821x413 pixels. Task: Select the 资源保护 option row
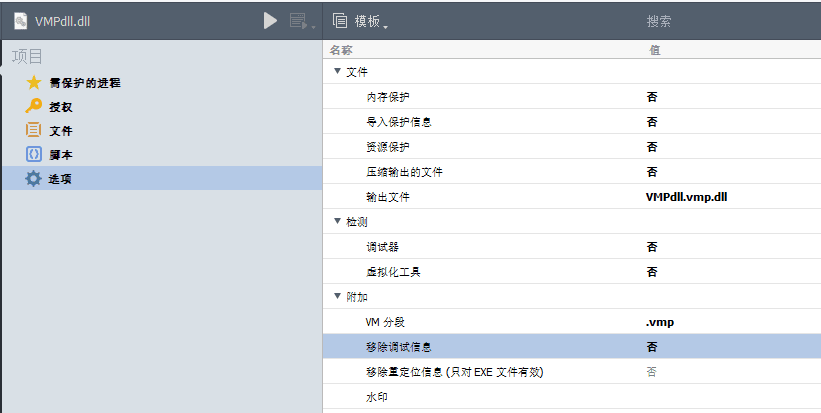pos(572,147)
